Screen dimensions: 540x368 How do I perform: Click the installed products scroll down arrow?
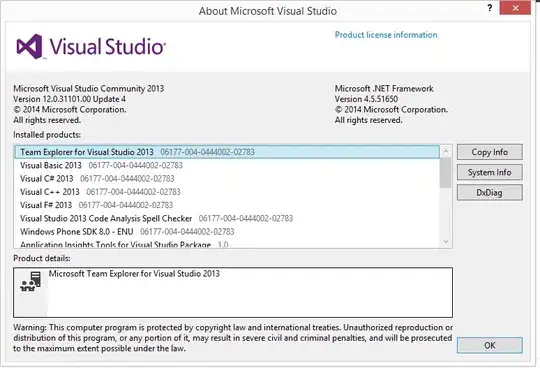[446, 241]
